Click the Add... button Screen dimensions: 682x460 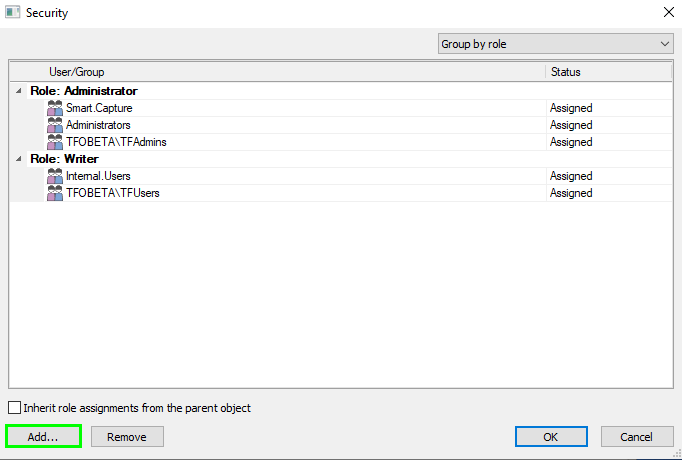click(43, 437)
